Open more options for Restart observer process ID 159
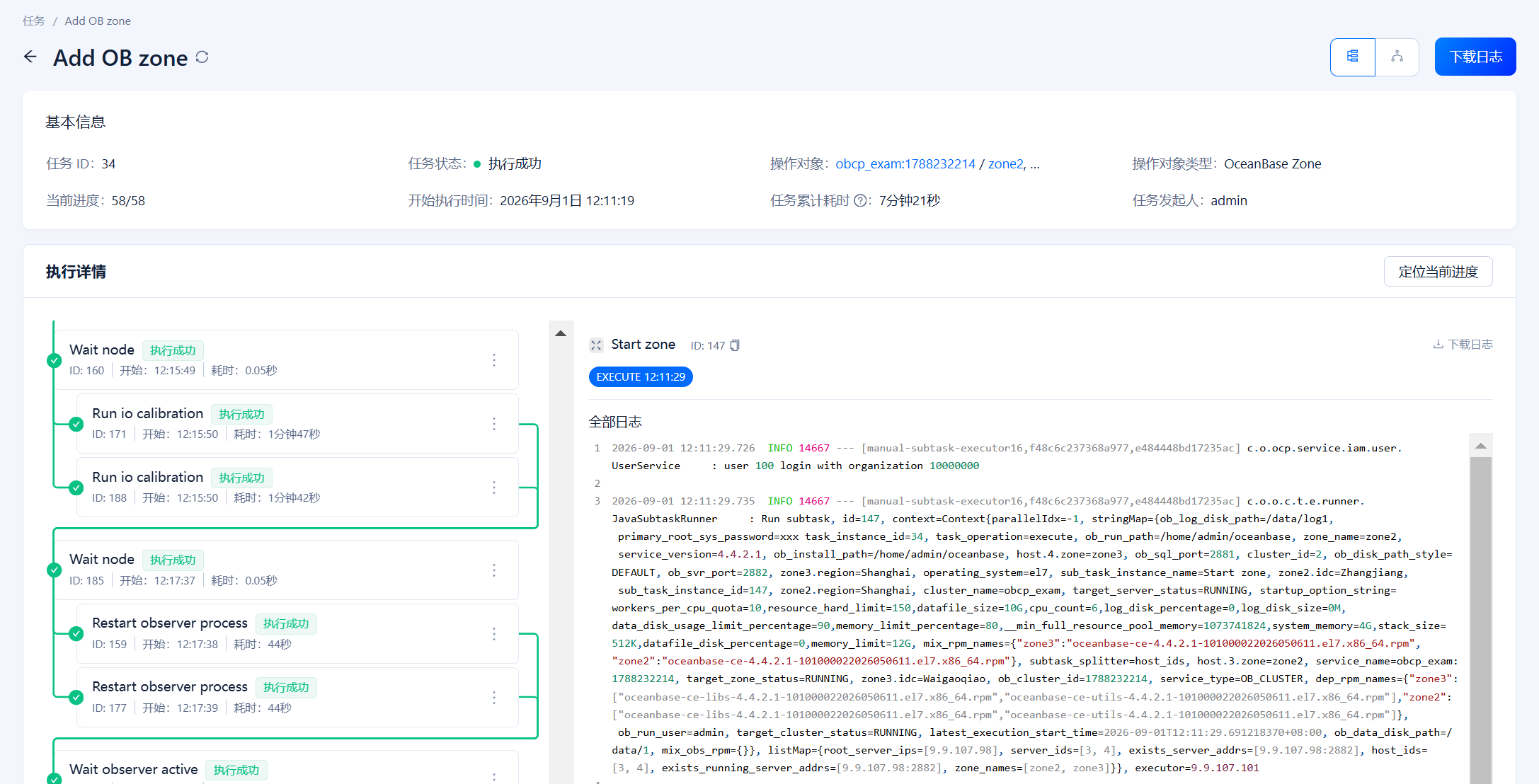Image resolution: width=1539 pixels, height=784 pixels. point(494,634)
